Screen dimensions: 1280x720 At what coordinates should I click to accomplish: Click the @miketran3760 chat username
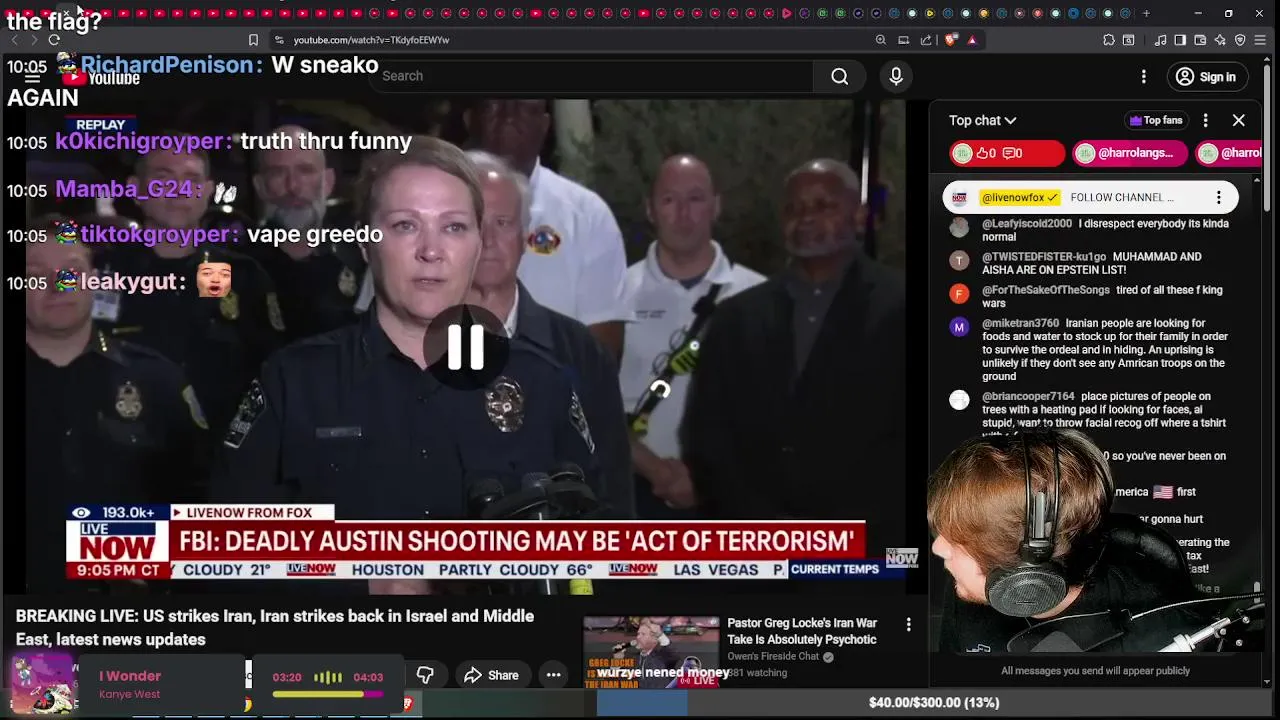pyautogui.click(x=1020, y=323)
